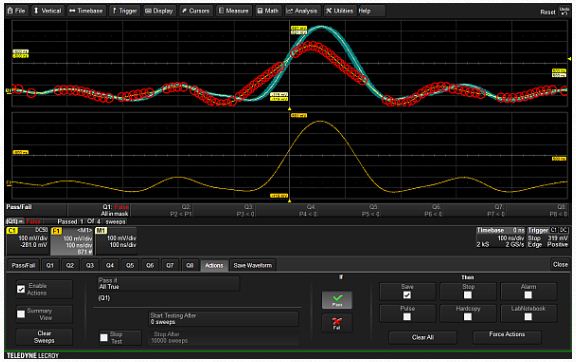
Task: Open the Timebase descriptor box
Action: (500, 237)
